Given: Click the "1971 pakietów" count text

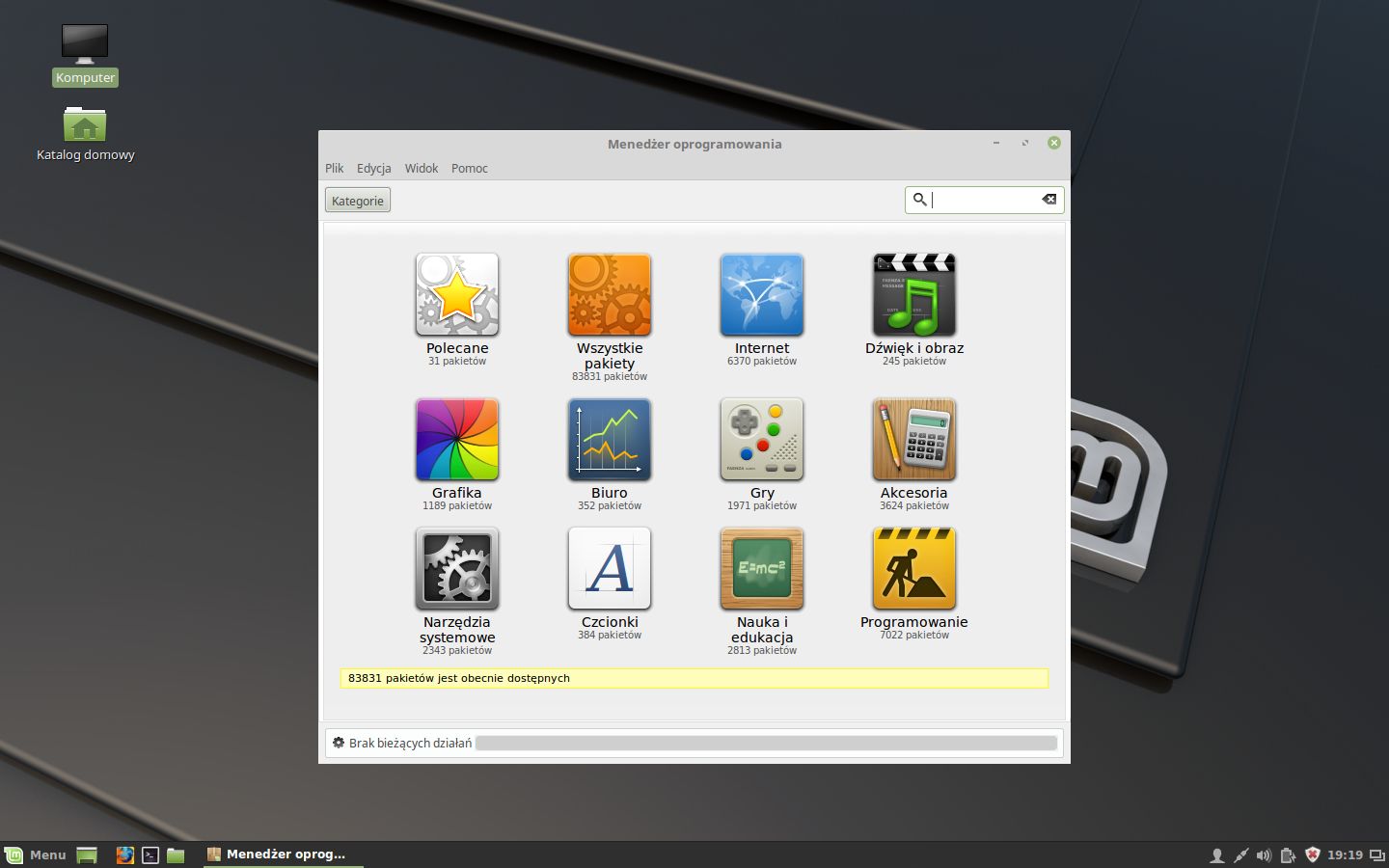Looking at the screenshot, I should [762, 506].
